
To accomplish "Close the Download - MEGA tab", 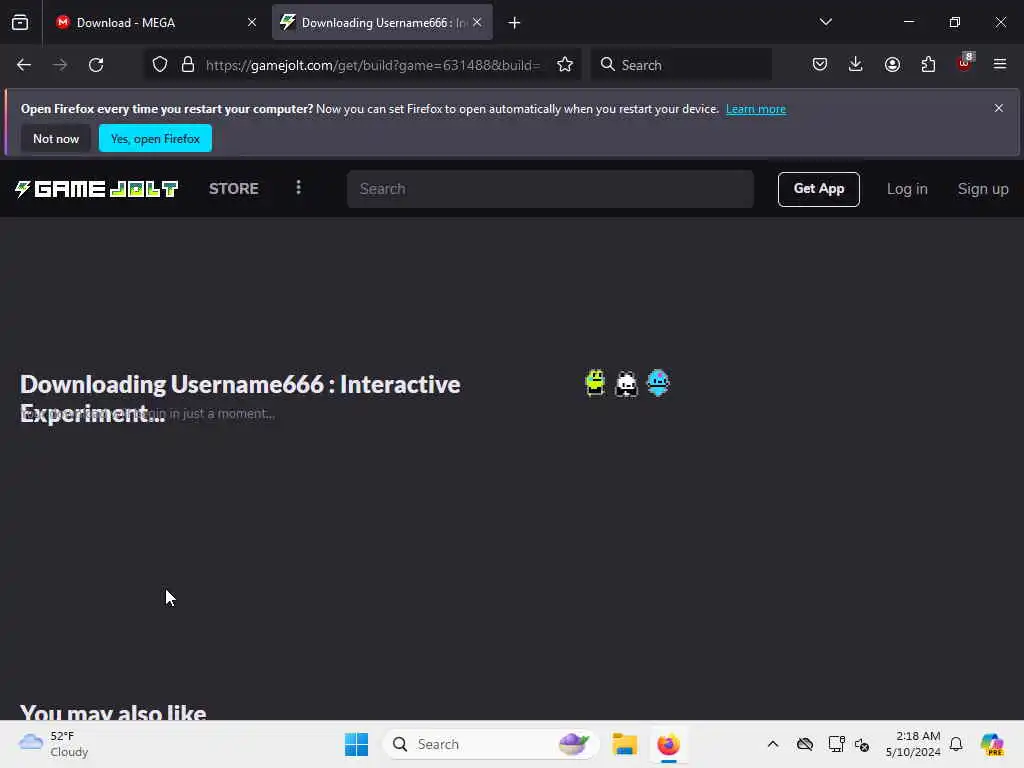I will click(251, 23).
